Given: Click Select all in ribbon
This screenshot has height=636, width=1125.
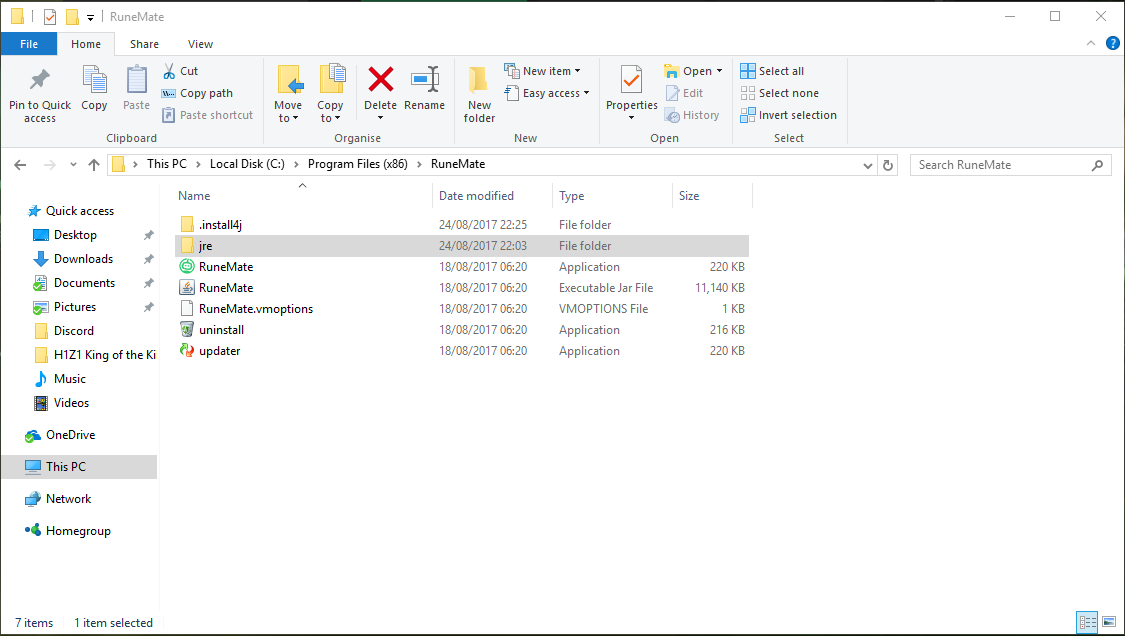Looking at the screenshot, I should pyautogui.click(x=772, y=71).
